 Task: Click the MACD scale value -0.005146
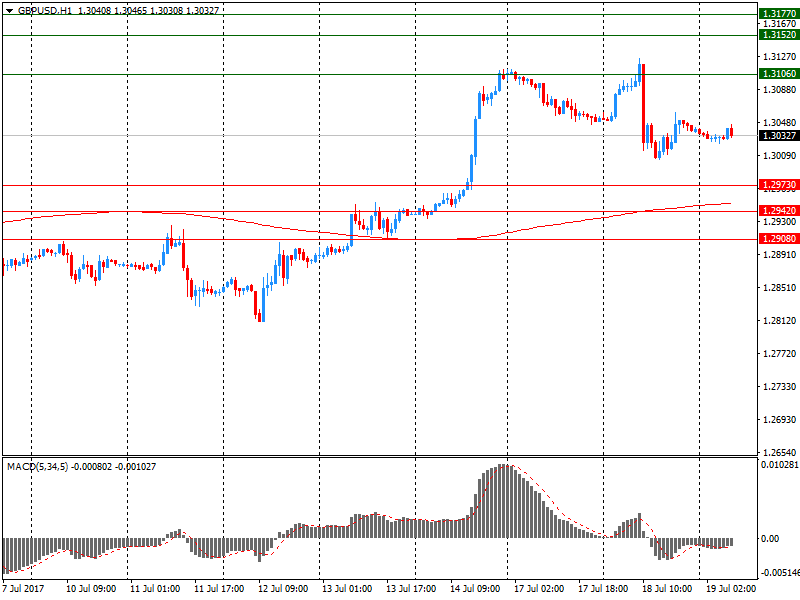point(781,572)
